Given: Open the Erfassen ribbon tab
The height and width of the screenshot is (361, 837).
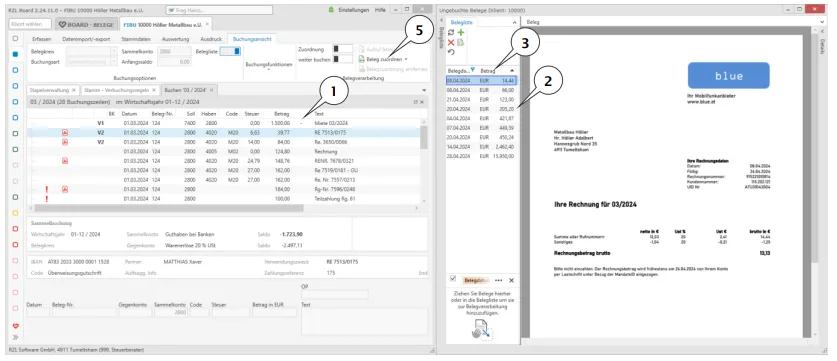Looking at the screenshot, I should coord(42,39).
